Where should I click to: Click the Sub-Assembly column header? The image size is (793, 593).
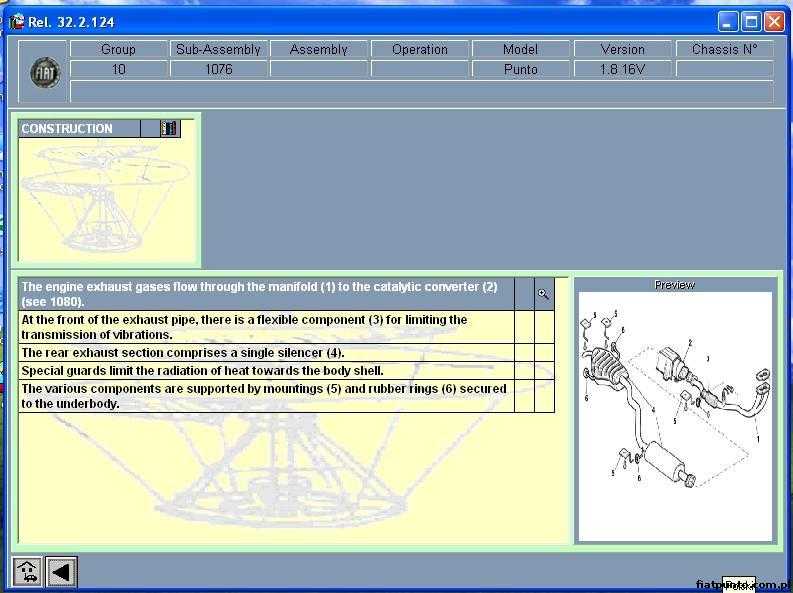219,49
